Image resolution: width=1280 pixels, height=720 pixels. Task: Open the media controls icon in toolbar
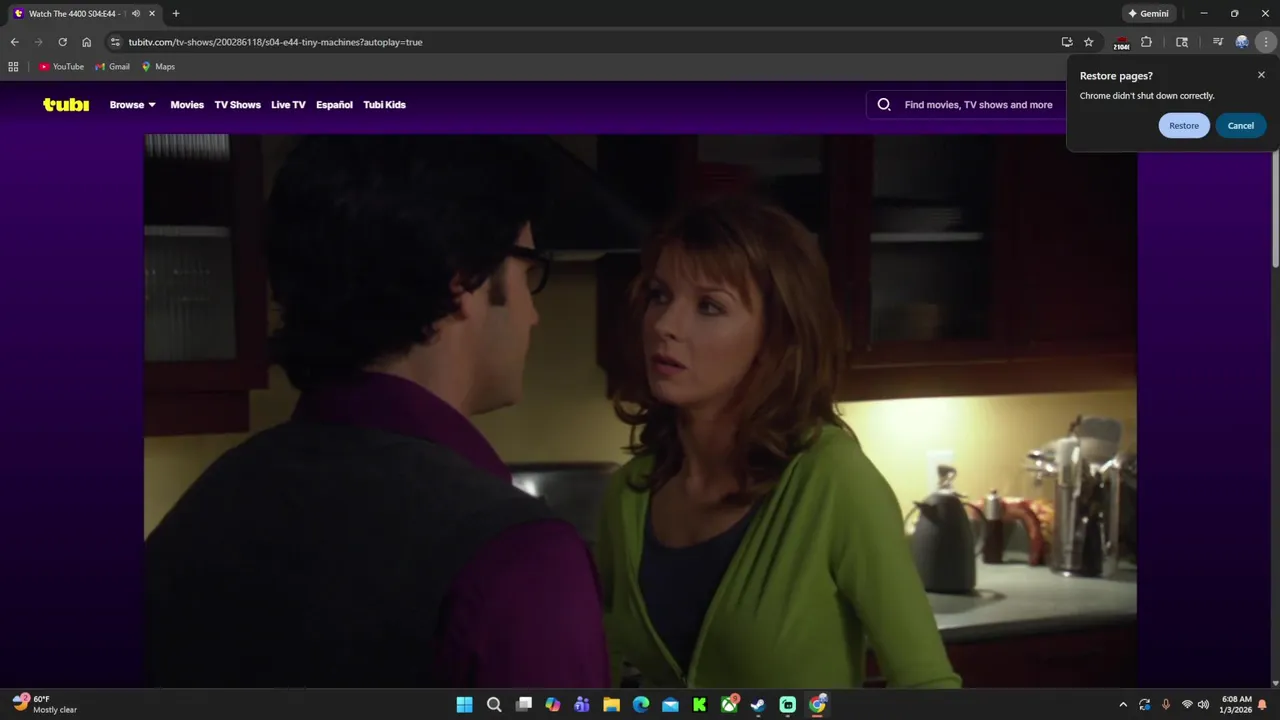click(1217, 42)
